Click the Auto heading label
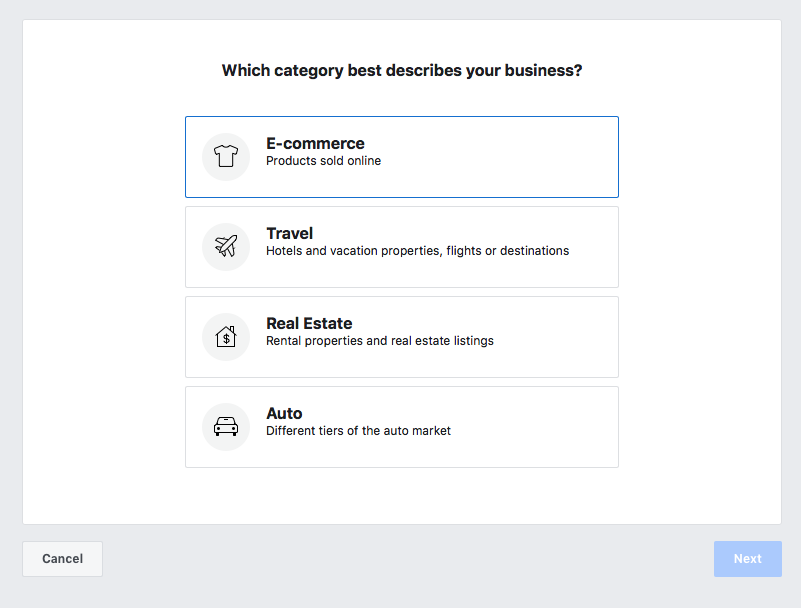Viewport: 801px width, 608px height. click(x=284, y=413)
